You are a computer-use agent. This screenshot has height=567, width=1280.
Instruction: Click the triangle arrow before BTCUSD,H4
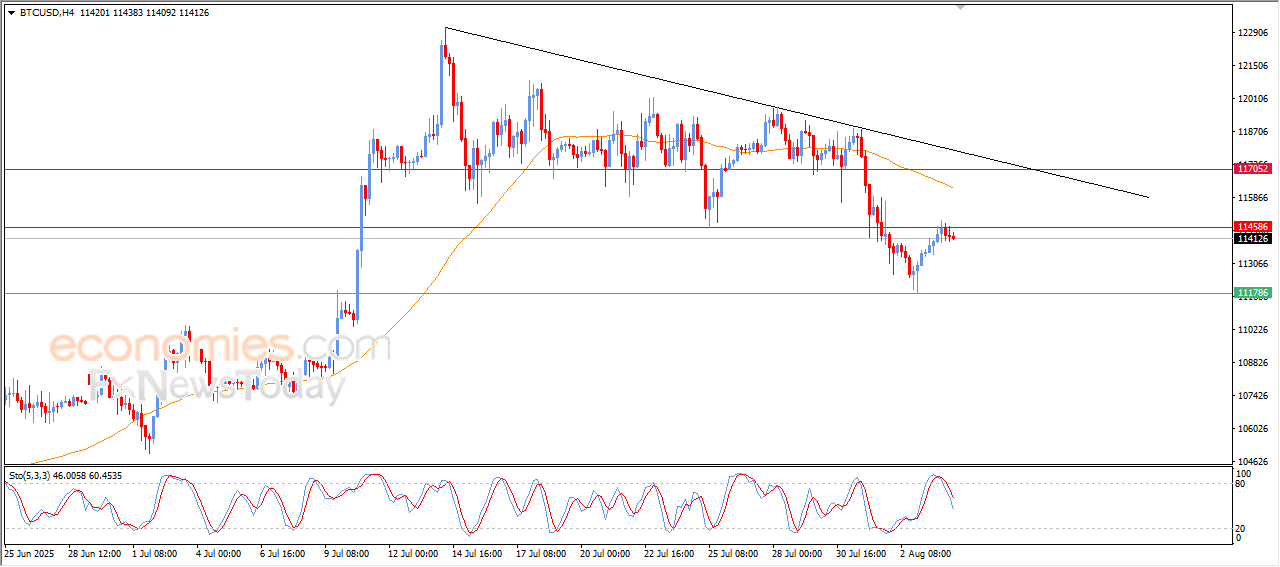[x=11, y=12]
